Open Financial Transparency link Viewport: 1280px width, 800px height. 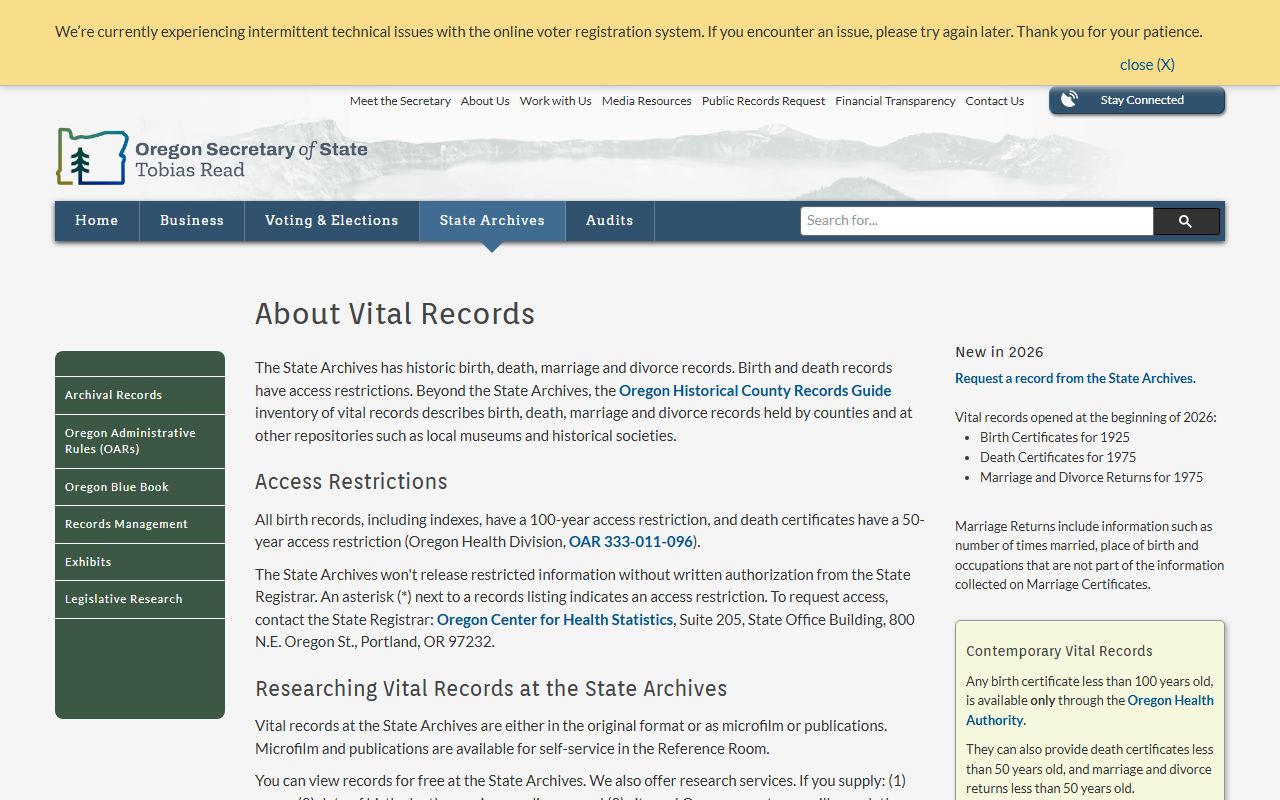[896, 101]
